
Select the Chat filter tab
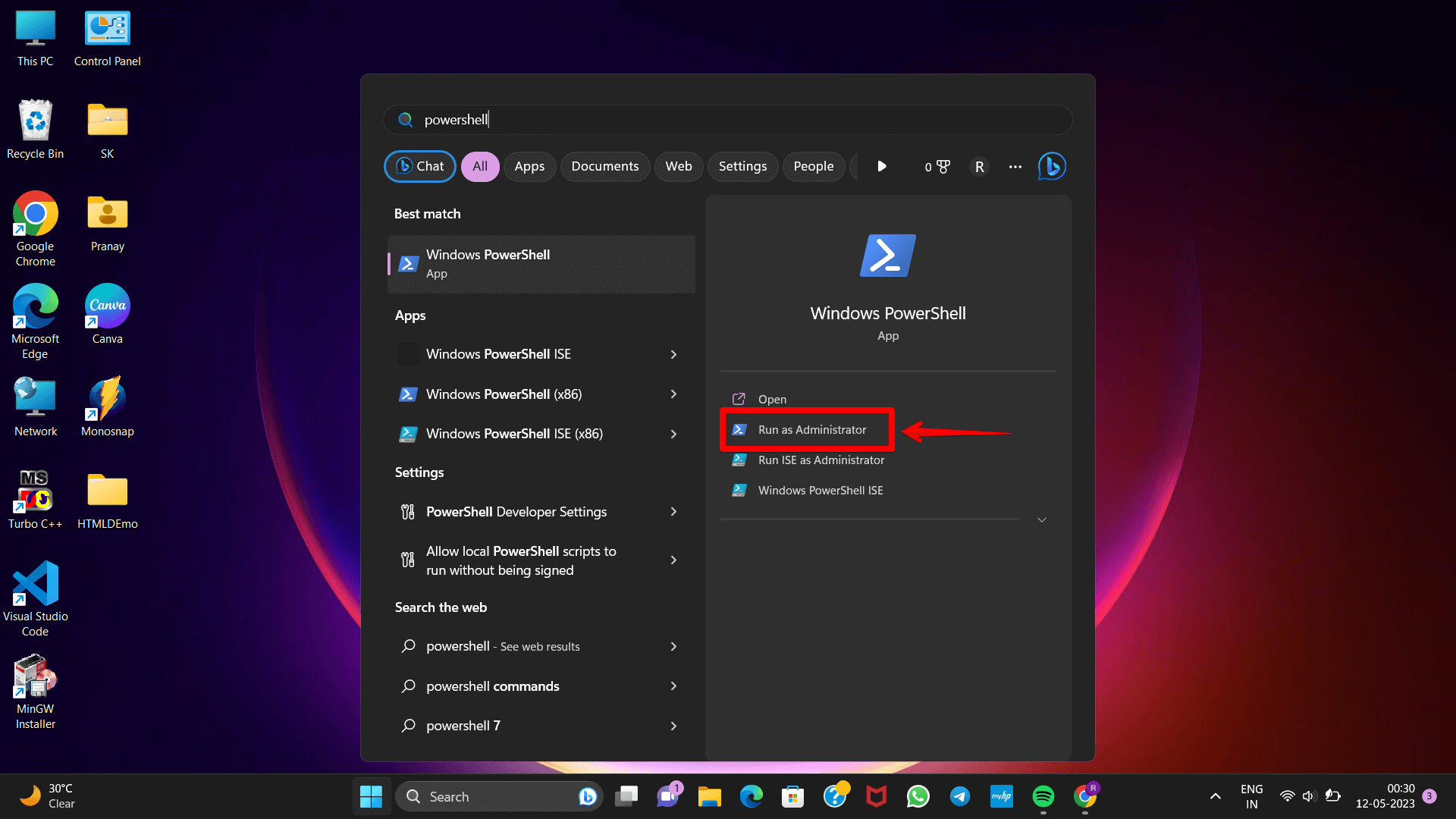pos(420,166)
